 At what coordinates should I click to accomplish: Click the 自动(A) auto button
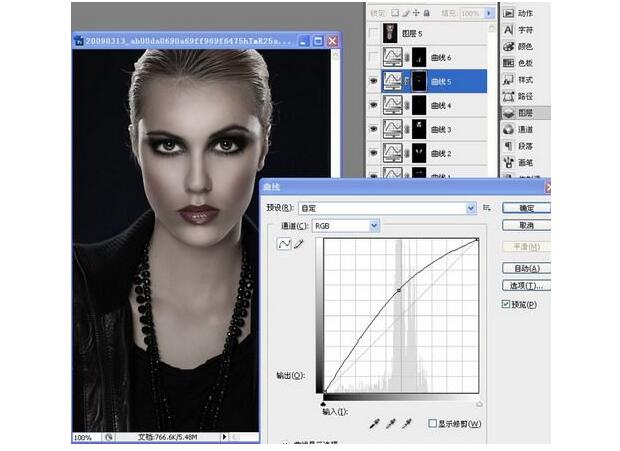tap(526, 268)
